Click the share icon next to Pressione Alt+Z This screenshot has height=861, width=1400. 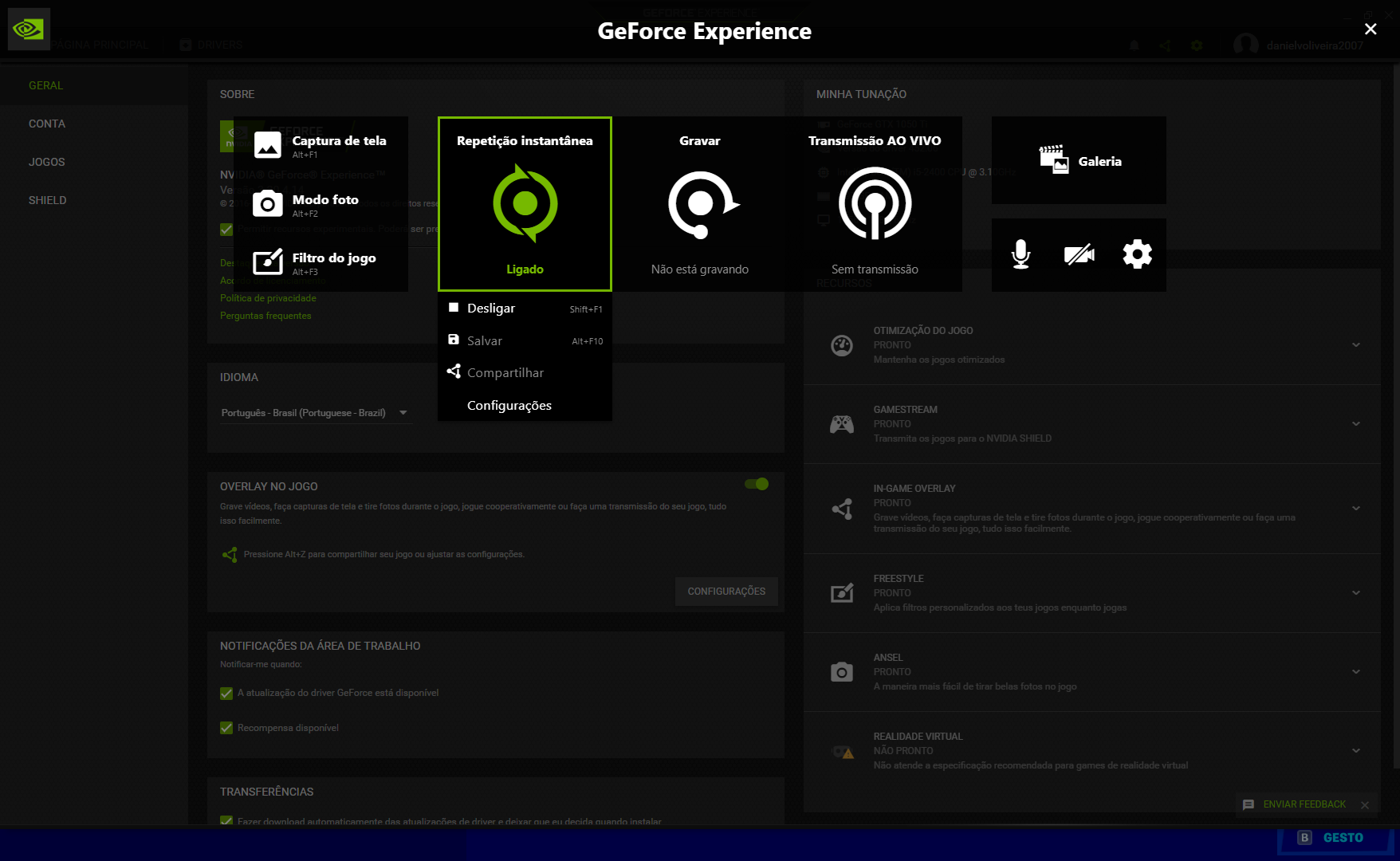230,554
